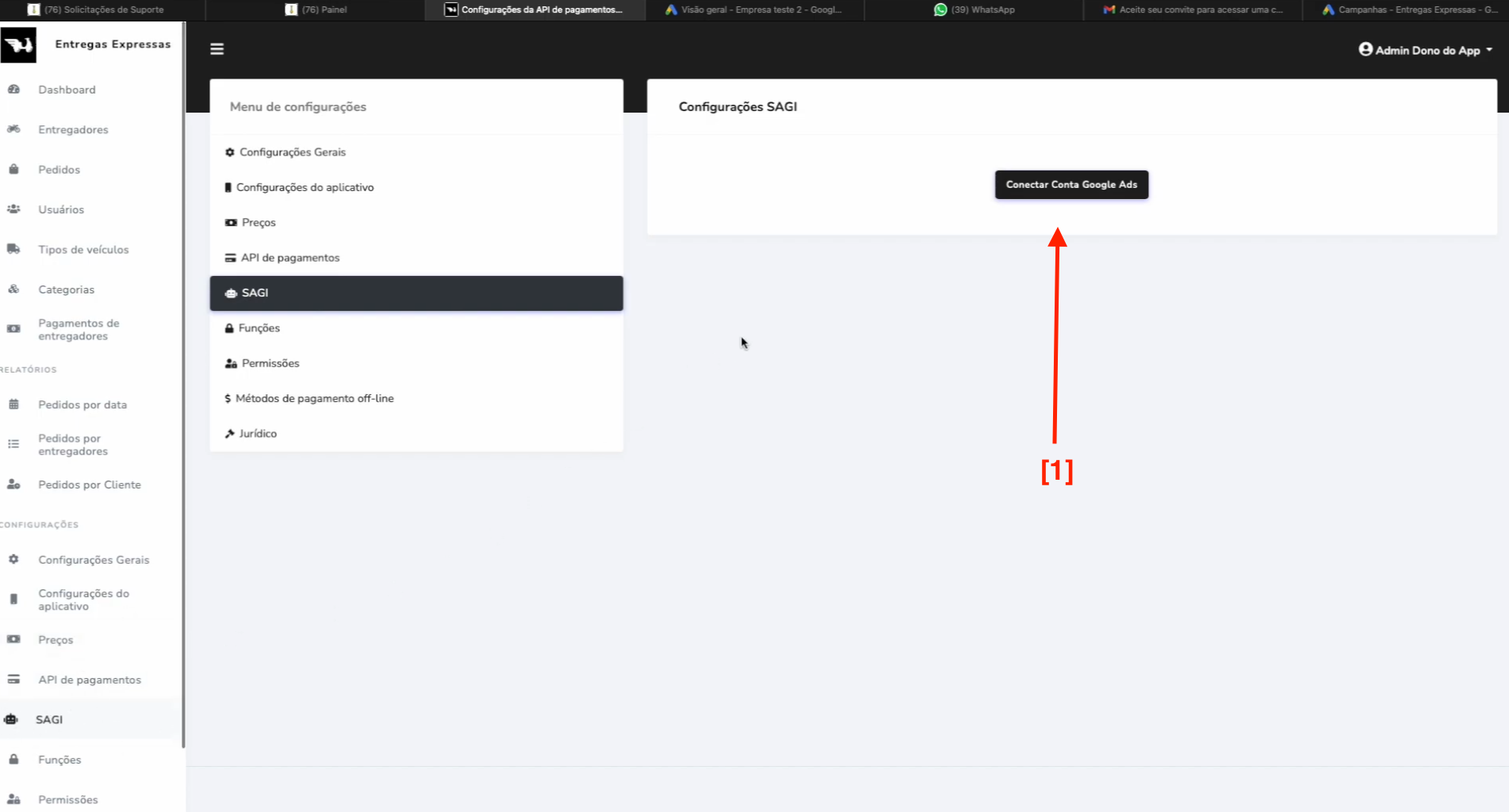
Task: Click the Pedidos bag icon
Action: (13, 170)
